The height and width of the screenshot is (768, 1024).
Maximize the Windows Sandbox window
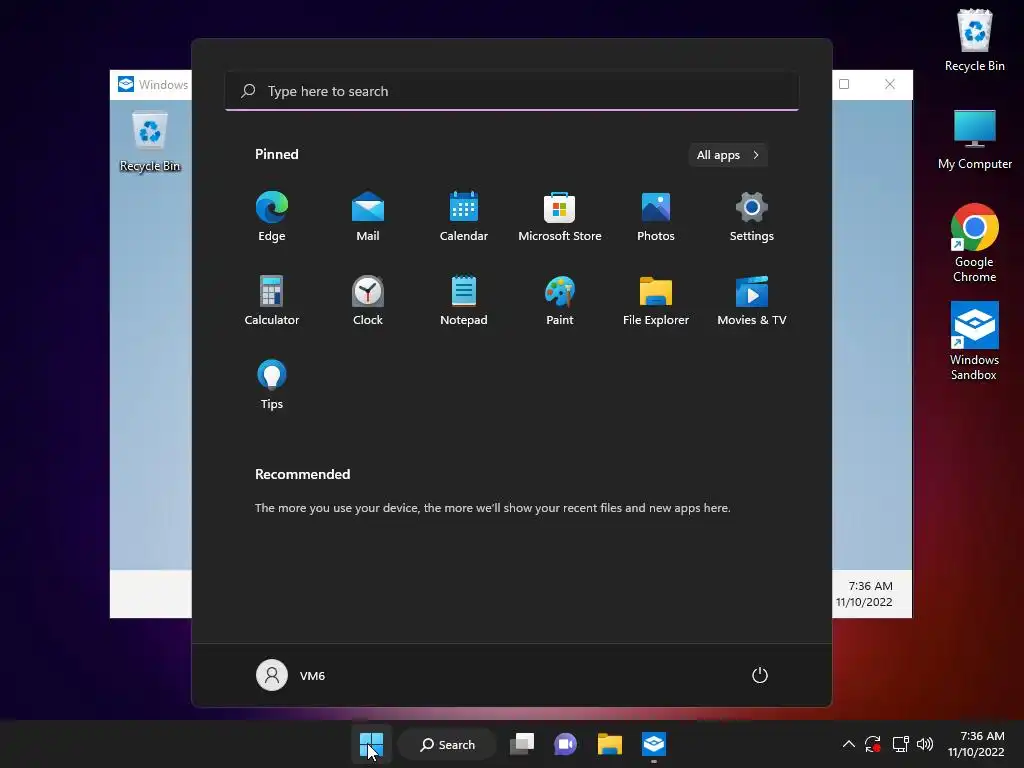coord(844,84)
